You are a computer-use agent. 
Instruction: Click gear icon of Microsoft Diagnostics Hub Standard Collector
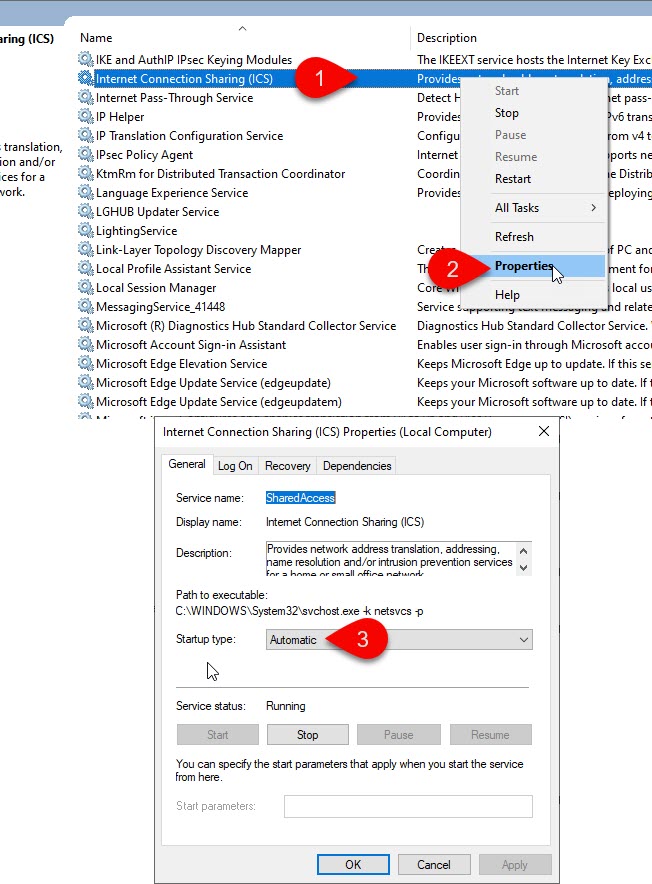[86, 326]
